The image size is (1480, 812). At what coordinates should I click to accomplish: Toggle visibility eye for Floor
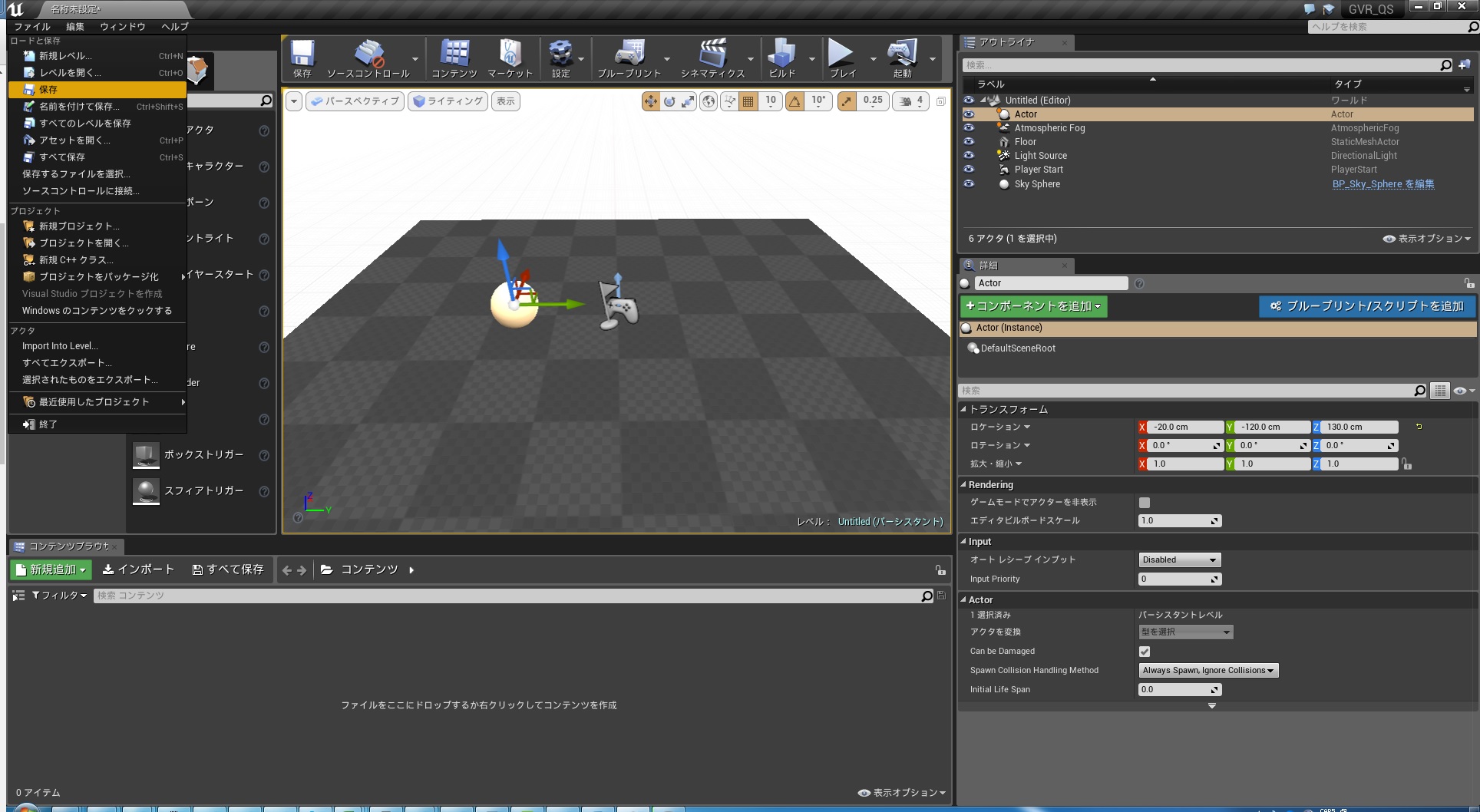[x=969, y=142]
